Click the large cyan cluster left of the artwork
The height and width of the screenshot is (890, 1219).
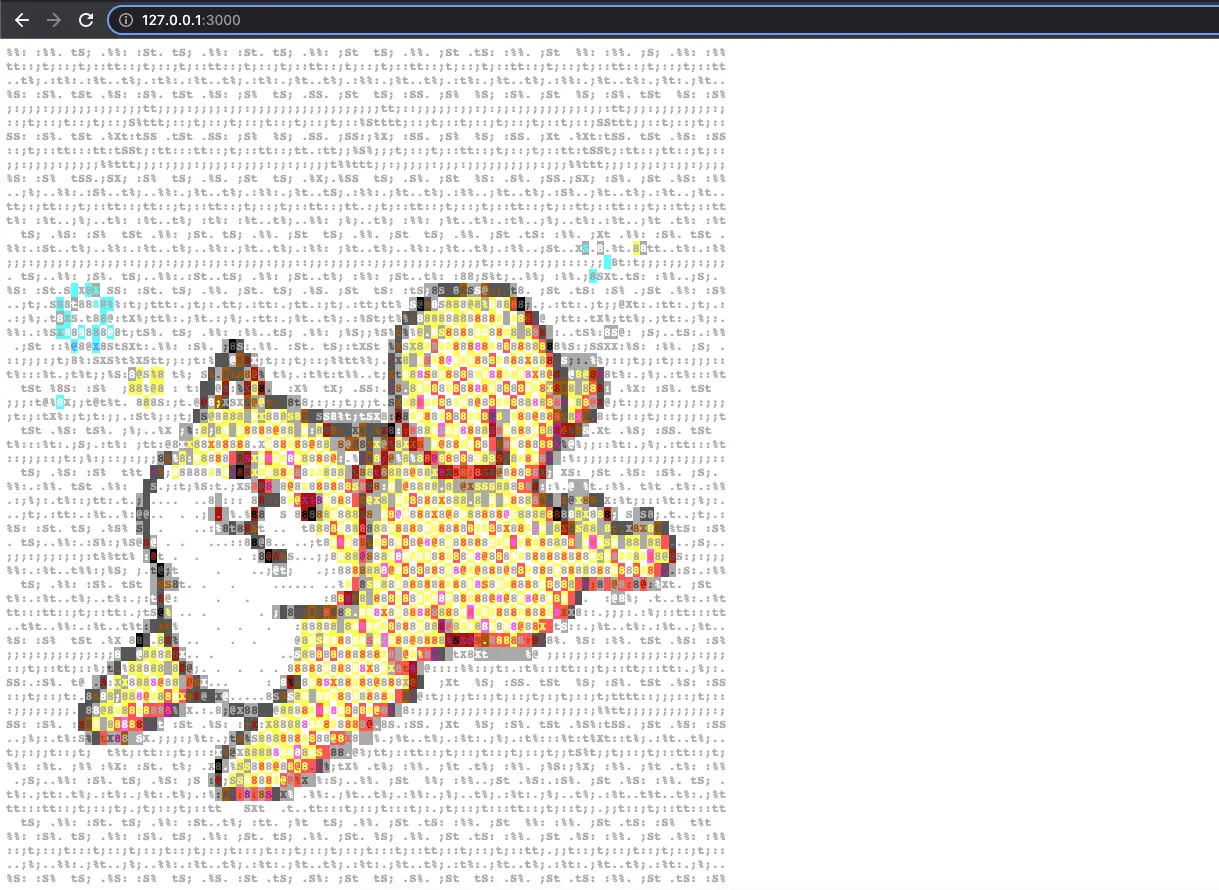[80, 310]
